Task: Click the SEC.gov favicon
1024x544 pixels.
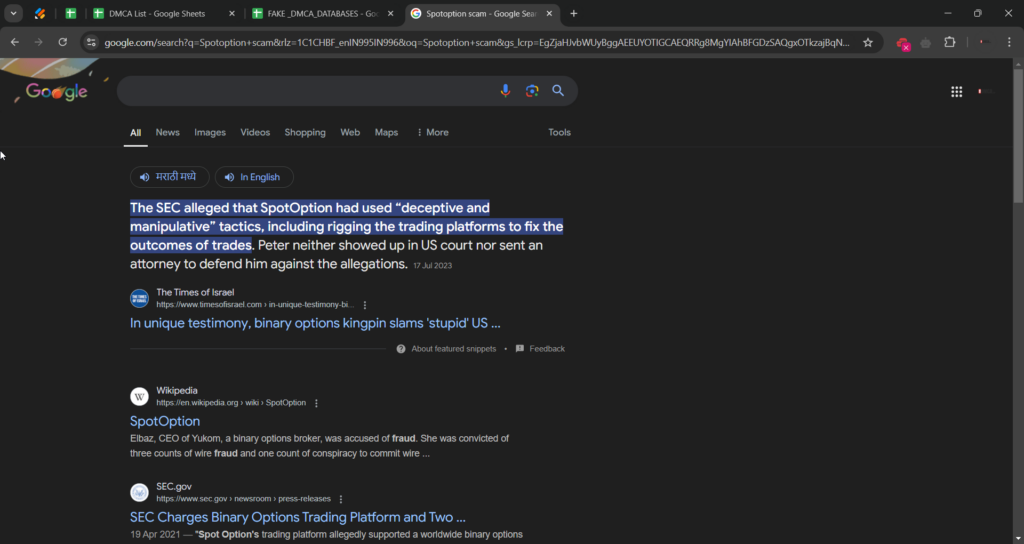Action: click(139, 492)
